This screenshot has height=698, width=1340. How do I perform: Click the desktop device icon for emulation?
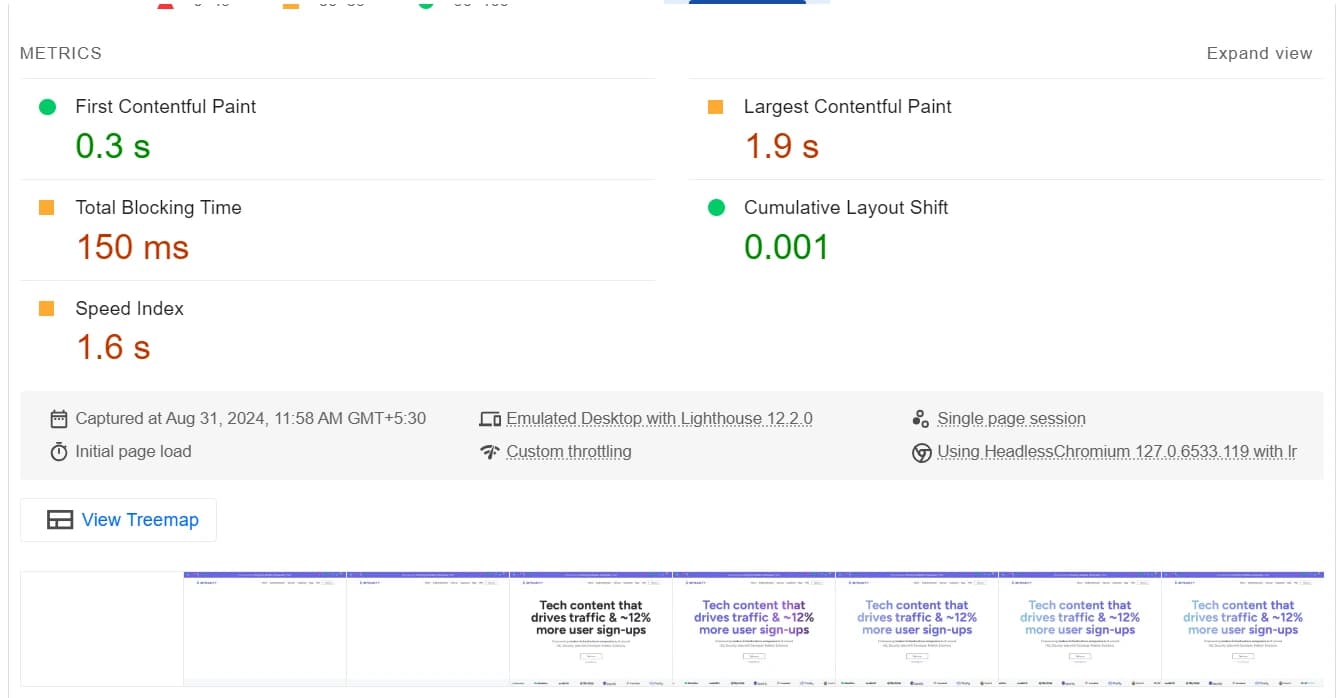[x=490, y=419]
